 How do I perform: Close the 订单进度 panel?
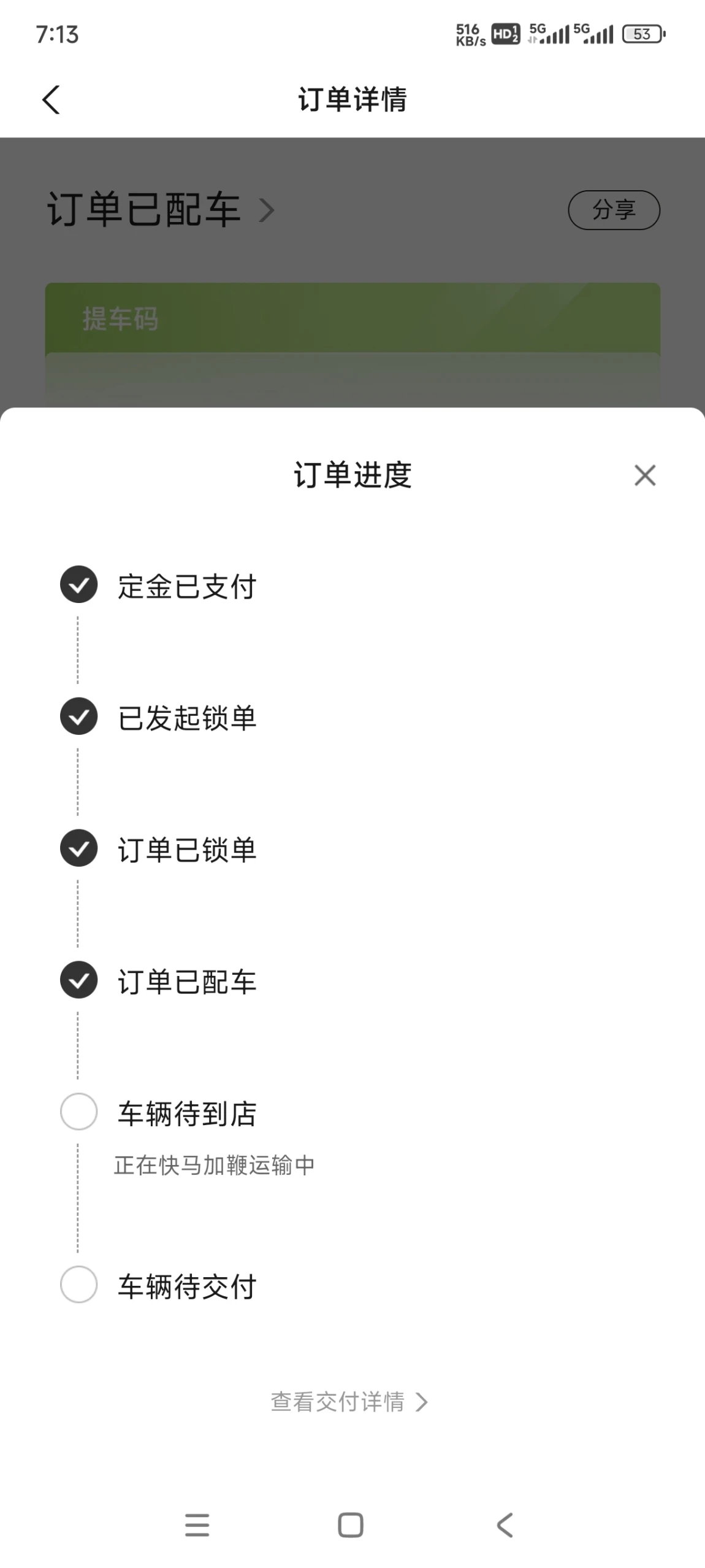645,475
